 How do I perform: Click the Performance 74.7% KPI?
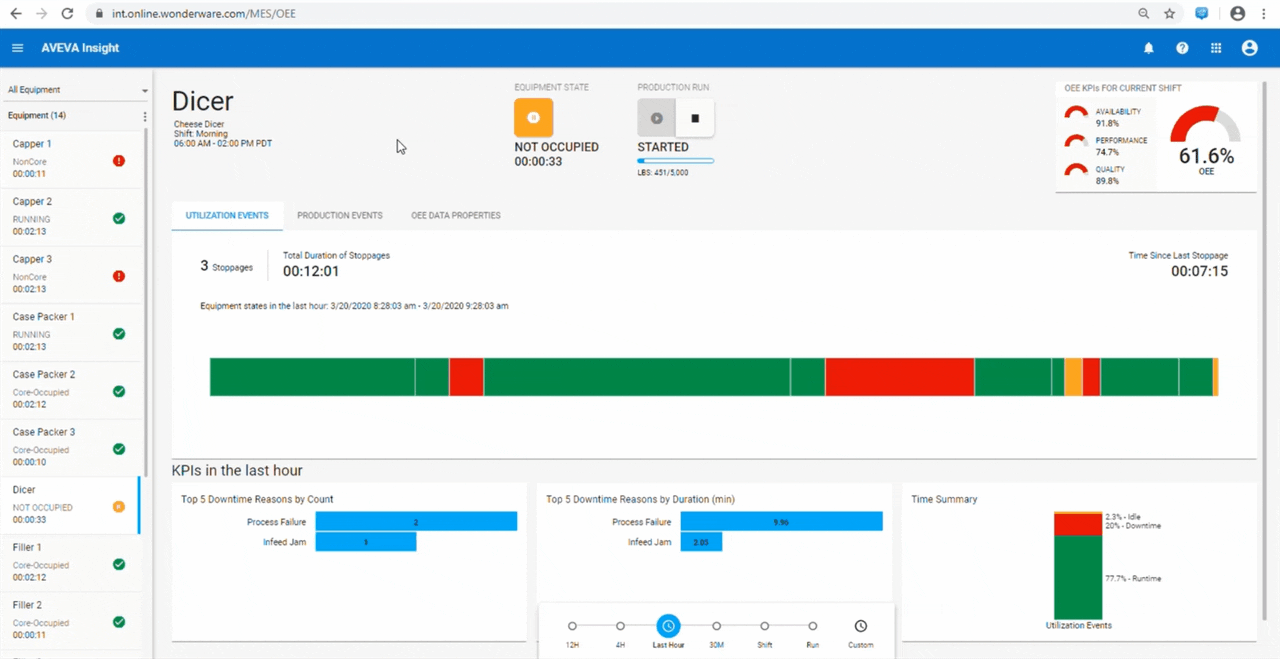tap(1106, 146)
